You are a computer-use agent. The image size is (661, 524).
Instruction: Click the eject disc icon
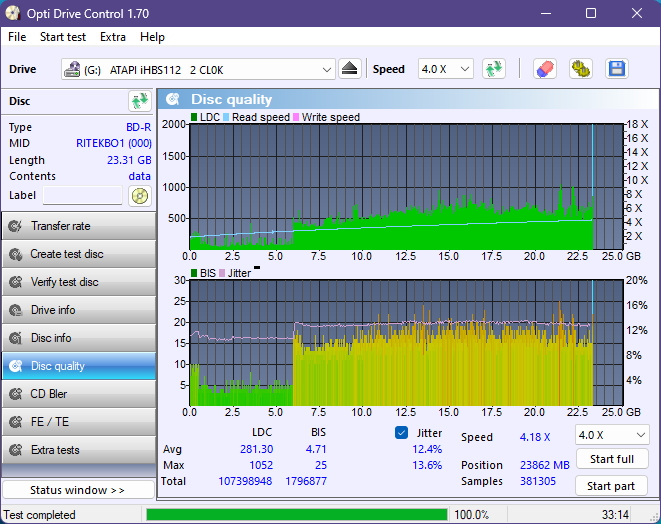[x=349, y=69]
